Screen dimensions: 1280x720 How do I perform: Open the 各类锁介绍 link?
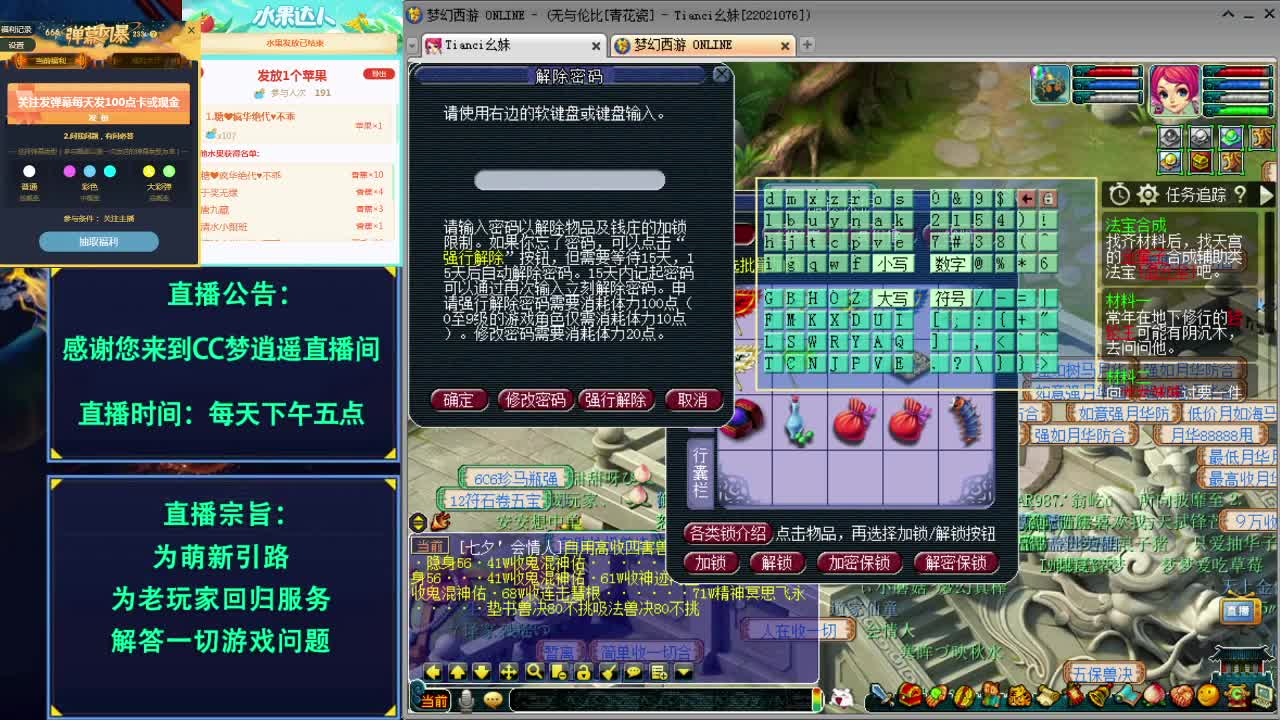click(727, 533)
